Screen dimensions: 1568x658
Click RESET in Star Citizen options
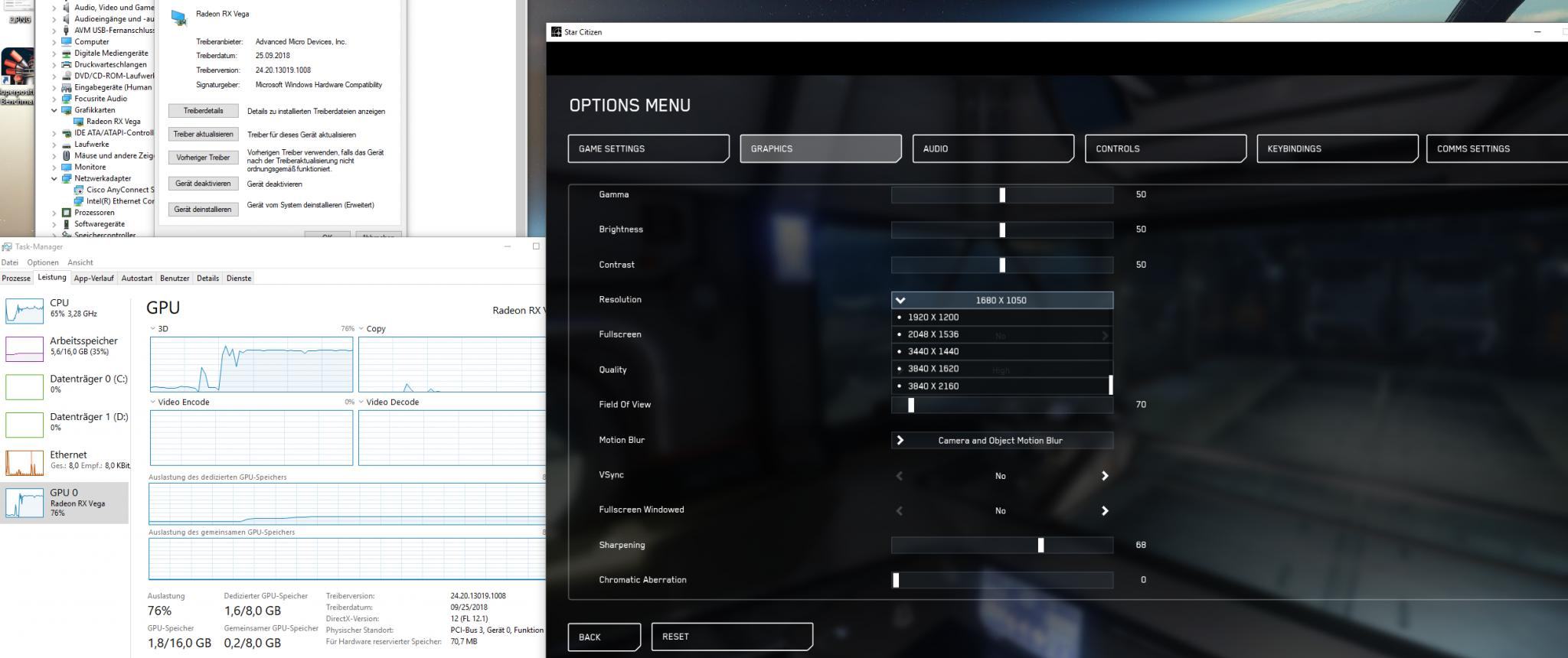(x=732, y=637)
